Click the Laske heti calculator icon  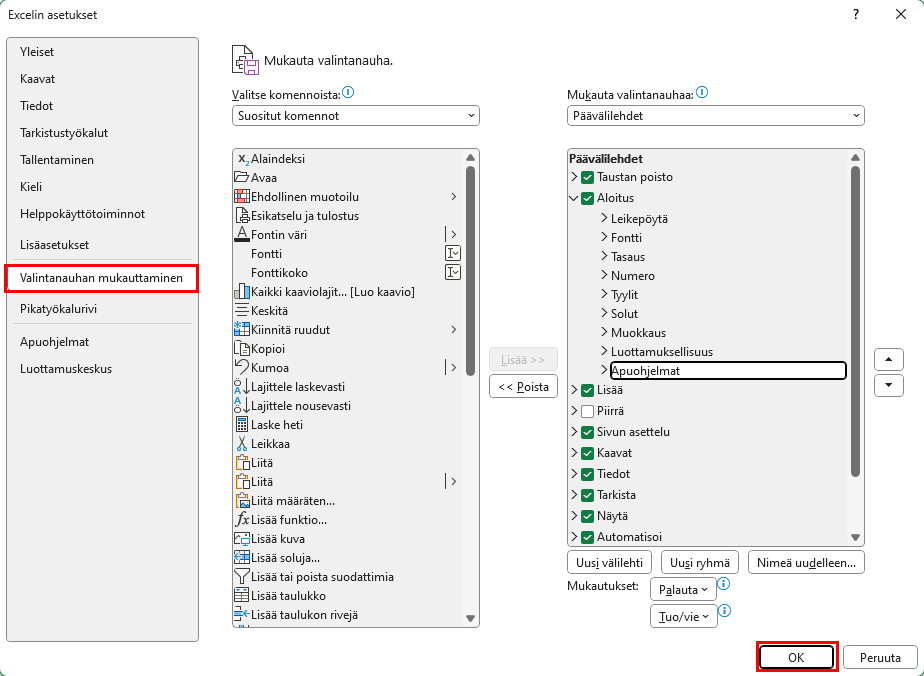click(x=242, y=425)
